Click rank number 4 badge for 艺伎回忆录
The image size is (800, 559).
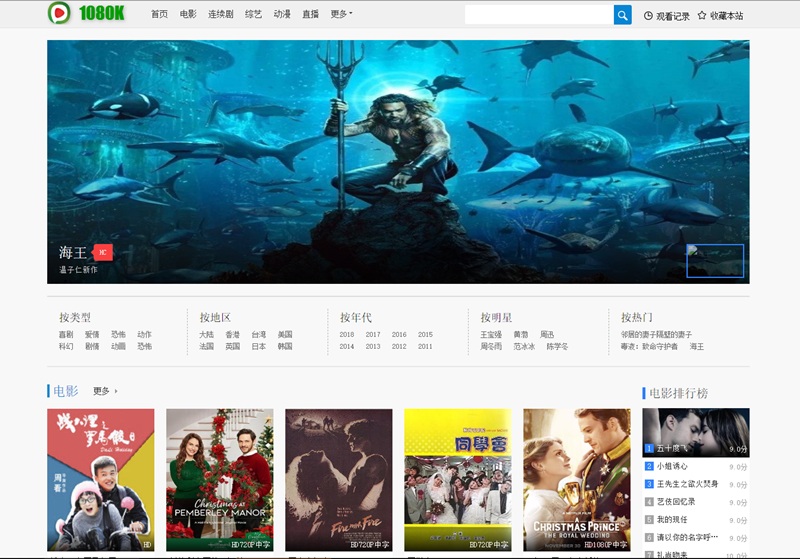tap(648, 502)
